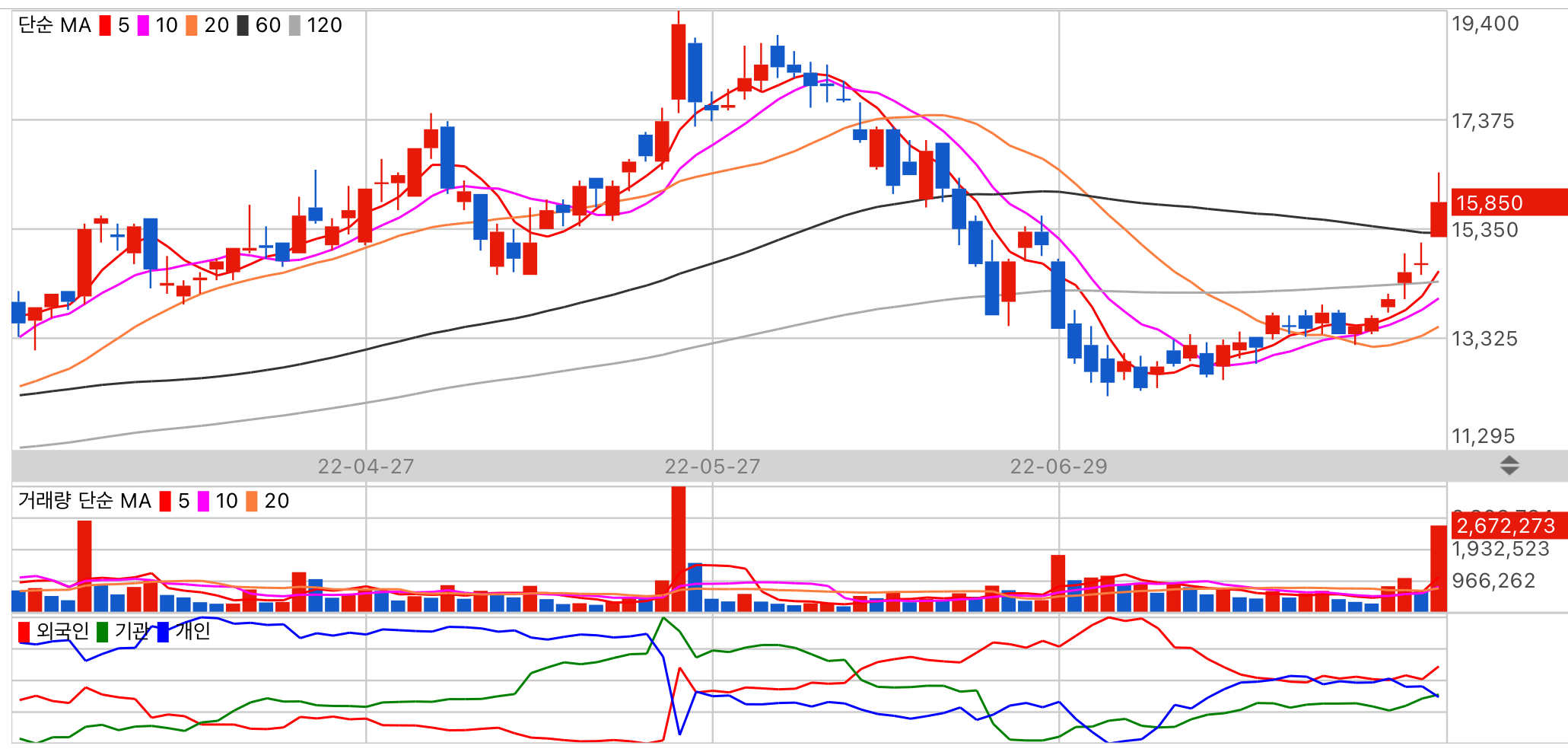
Task: Click the 22-06-29 date label
Action: 1059,467
